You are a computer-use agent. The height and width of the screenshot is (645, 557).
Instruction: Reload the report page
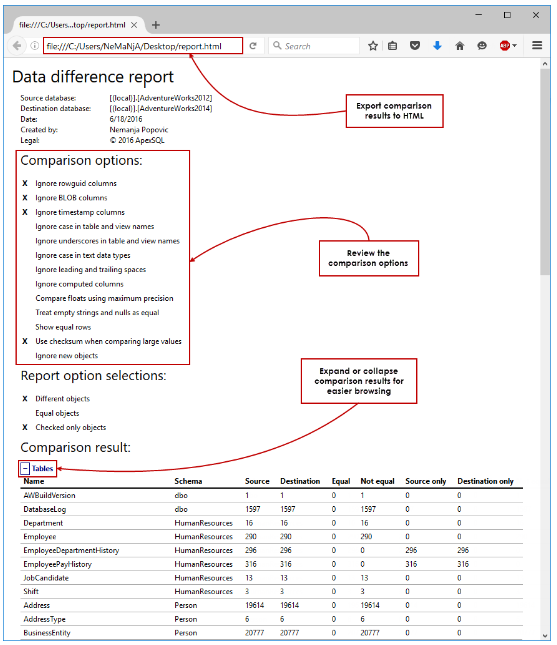click(253, 46)
